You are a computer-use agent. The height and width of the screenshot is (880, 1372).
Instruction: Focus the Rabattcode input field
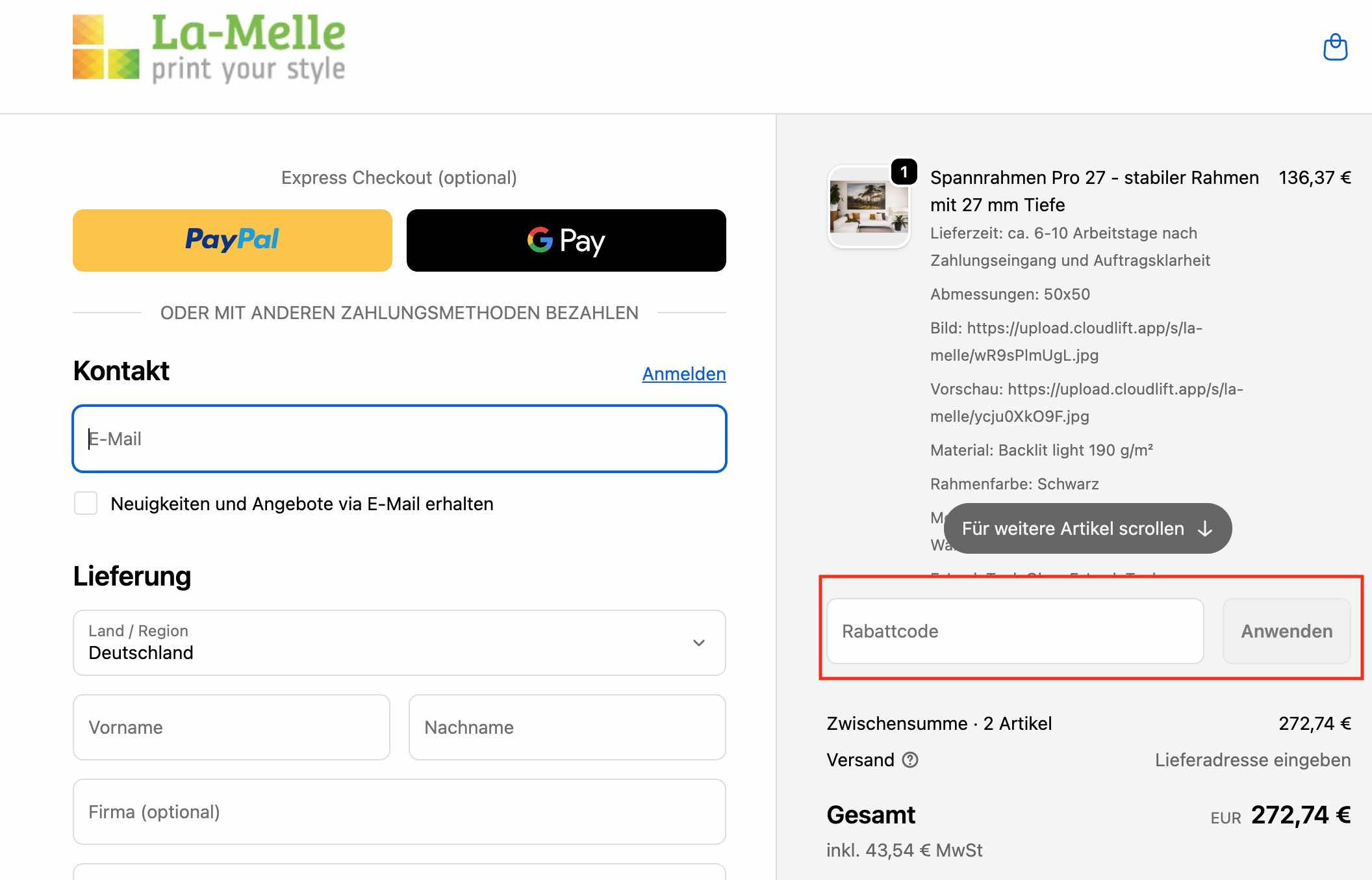click(1015, 631)
